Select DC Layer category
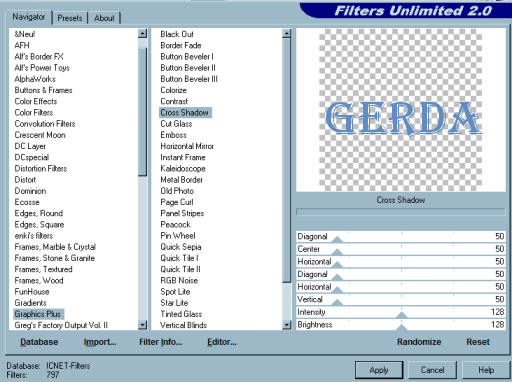The width and height of the screenshot is (512, 382). click(30, 146)
